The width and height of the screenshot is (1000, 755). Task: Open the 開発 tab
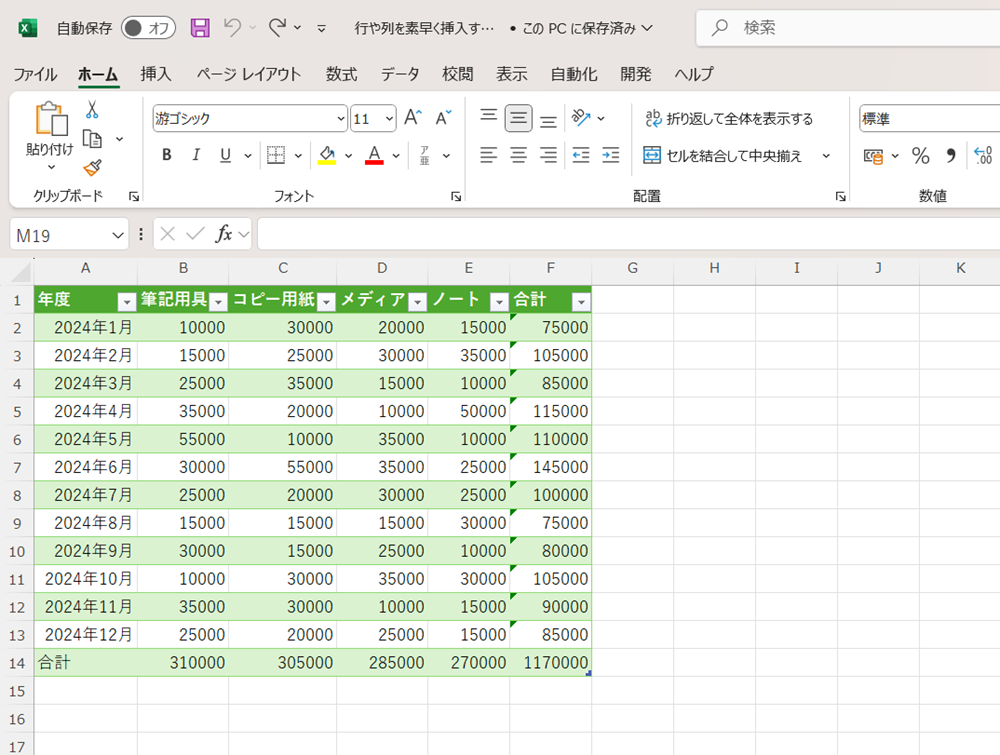pos(635,74)
